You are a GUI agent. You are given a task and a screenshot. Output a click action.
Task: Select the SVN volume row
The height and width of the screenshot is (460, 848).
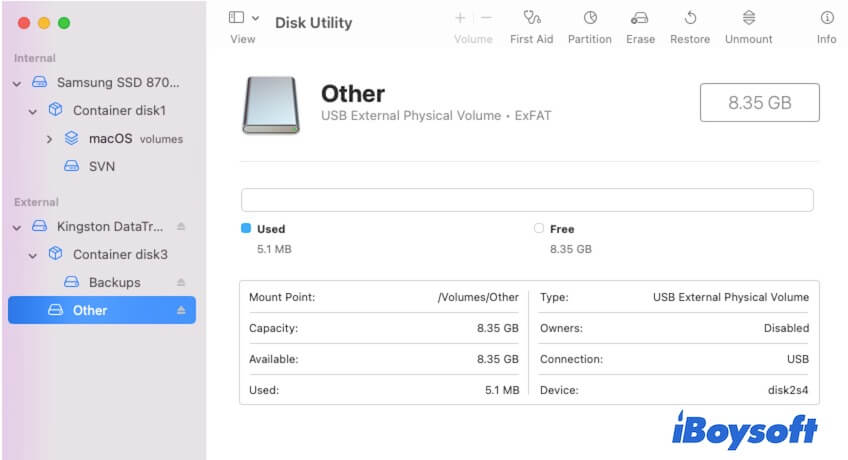pos(102,166)
